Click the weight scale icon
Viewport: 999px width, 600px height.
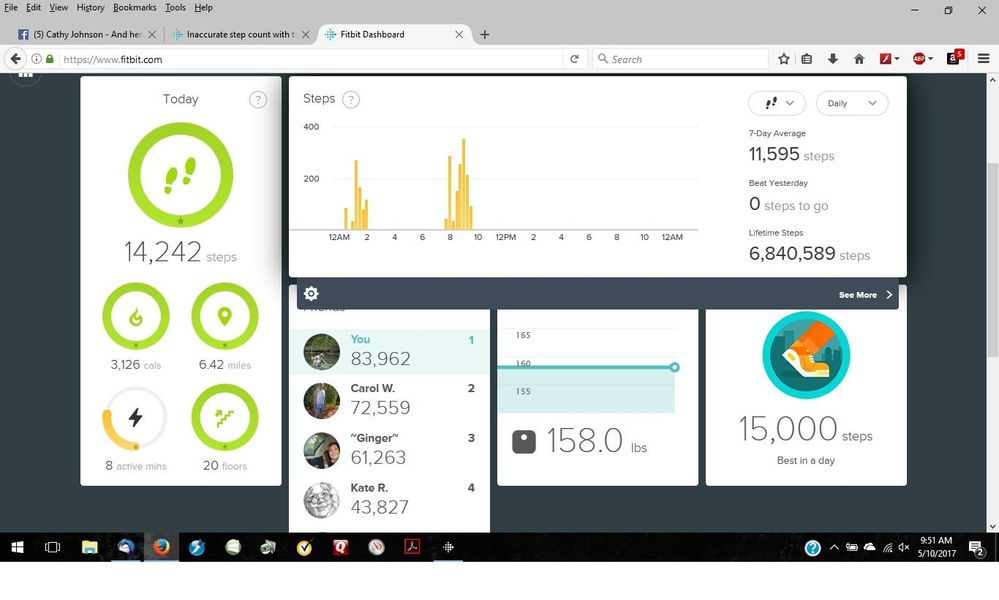coord(524,441)
